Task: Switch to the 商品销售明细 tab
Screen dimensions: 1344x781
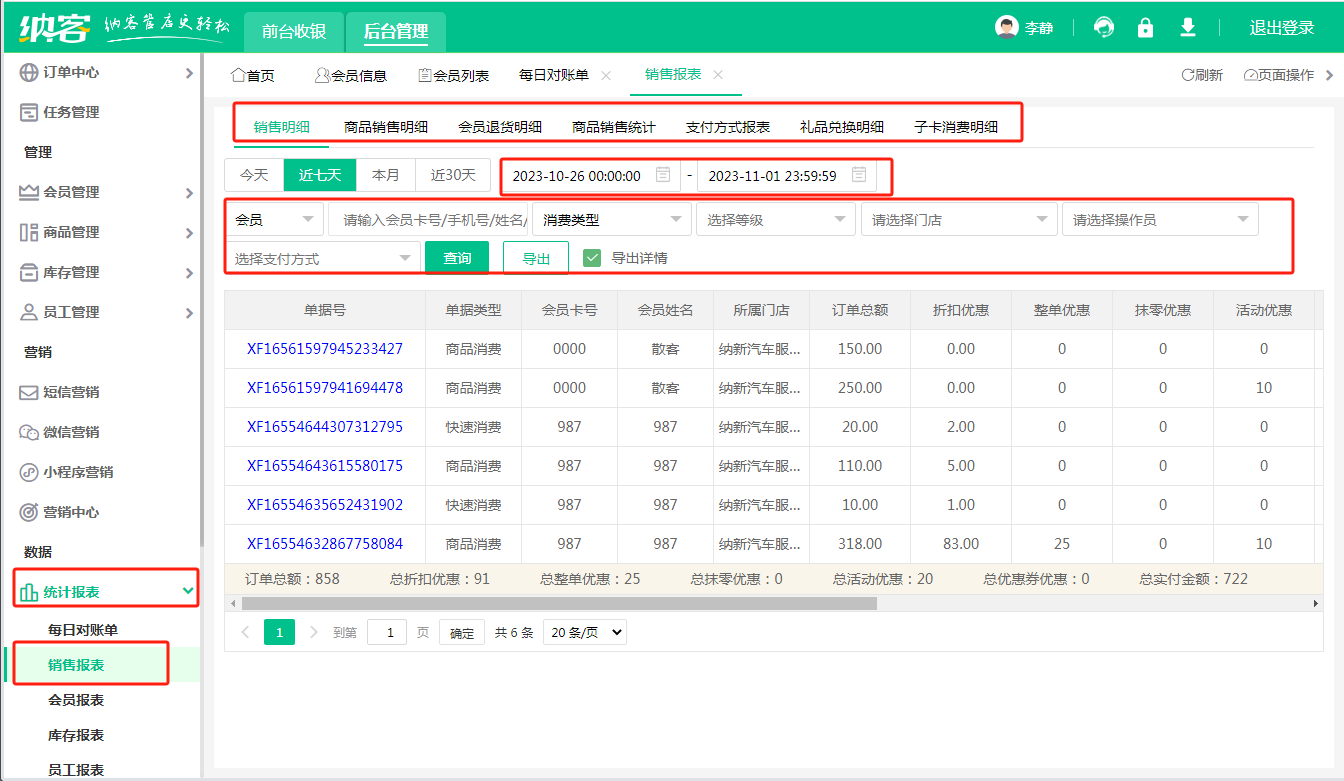Action: coord(386,127)
